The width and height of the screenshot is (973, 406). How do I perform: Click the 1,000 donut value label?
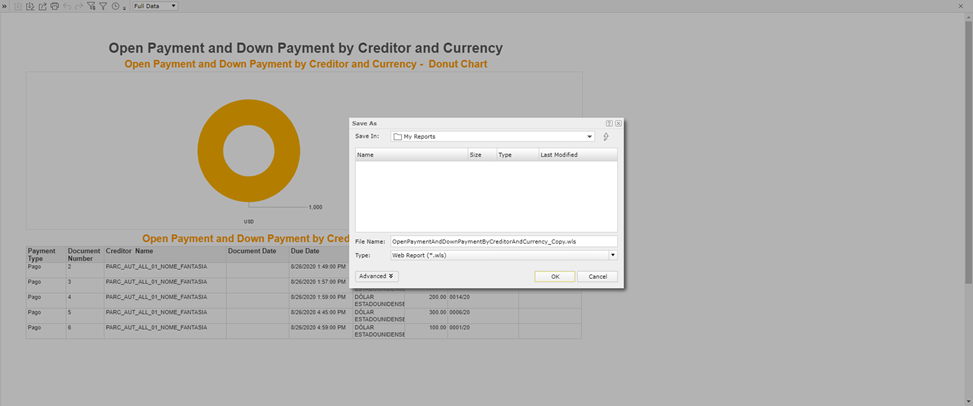pyautogui.click(x=315, y=207)
